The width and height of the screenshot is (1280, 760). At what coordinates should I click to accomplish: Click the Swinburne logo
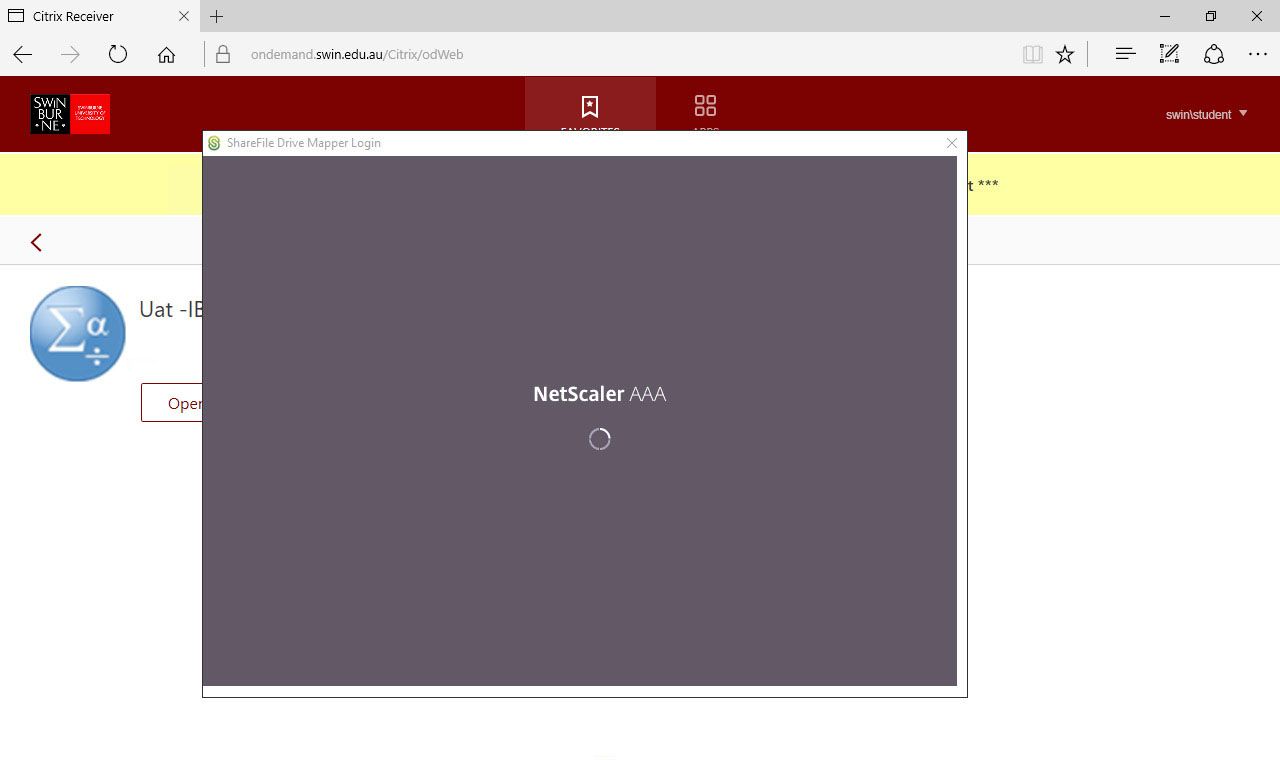[70, 114]
